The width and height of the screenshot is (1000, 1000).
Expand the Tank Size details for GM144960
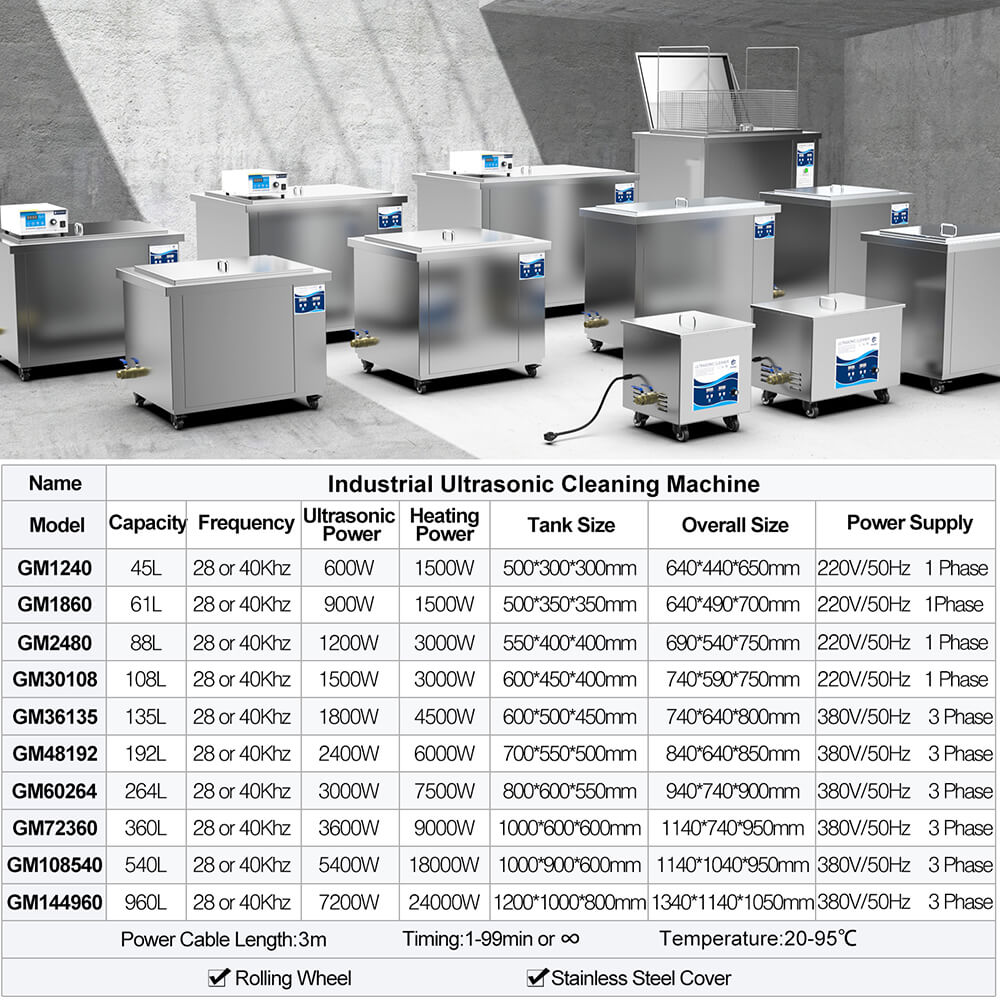pyautogui.click(x=568, y=901)
